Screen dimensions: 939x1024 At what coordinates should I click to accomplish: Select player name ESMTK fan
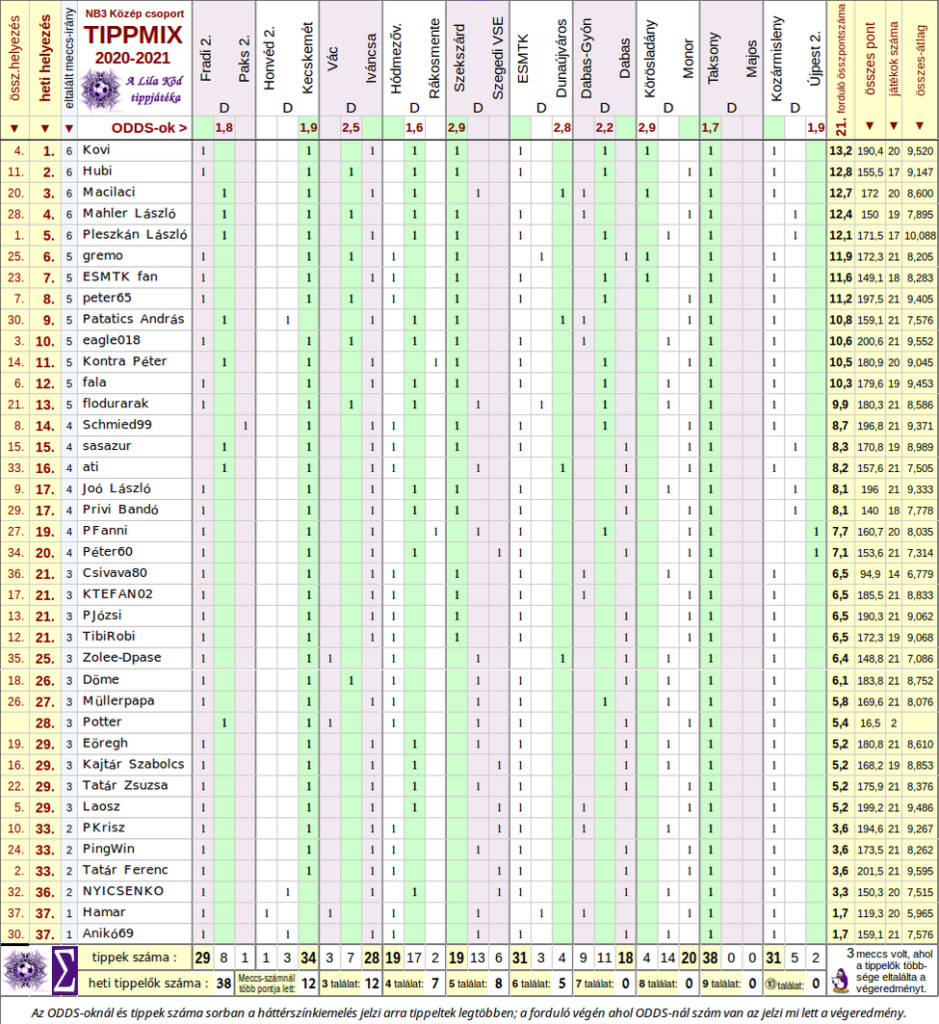pyautogui.click(x=120, y=277)
